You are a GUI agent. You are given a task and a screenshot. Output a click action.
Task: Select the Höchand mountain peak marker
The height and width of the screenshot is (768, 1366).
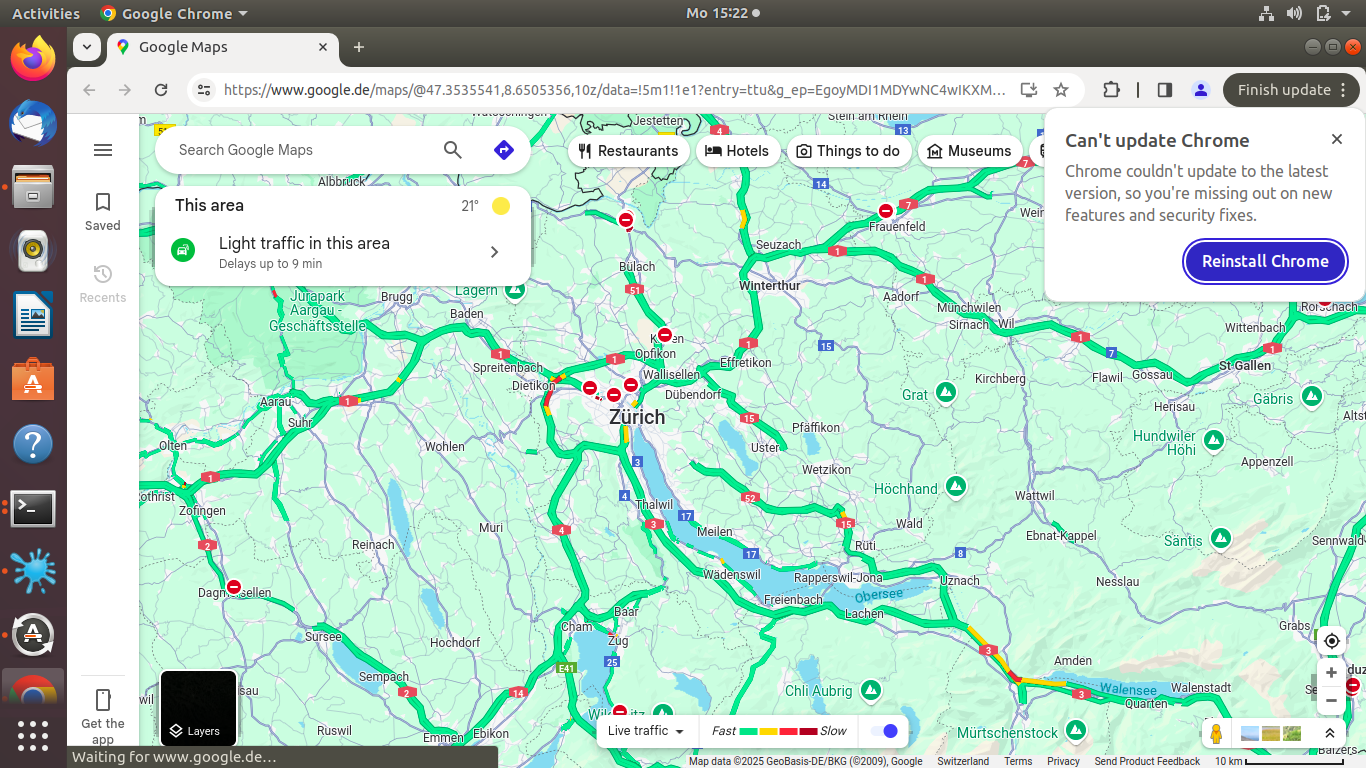(x=956, y=487)
